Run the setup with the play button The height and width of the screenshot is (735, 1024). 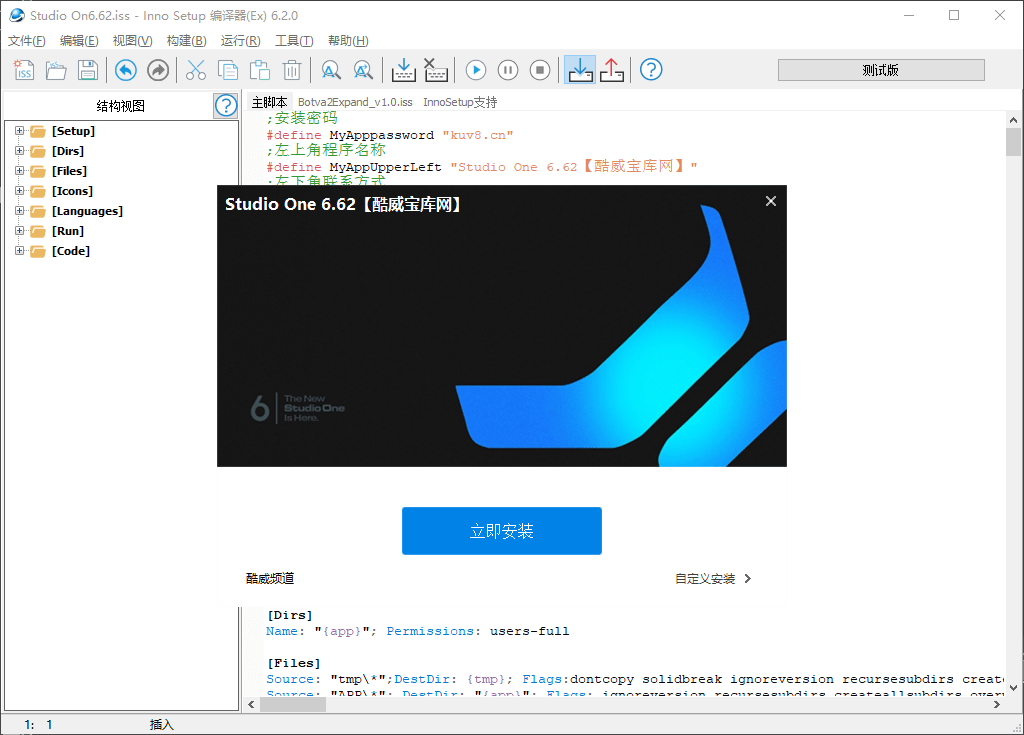tap(476, 70)
